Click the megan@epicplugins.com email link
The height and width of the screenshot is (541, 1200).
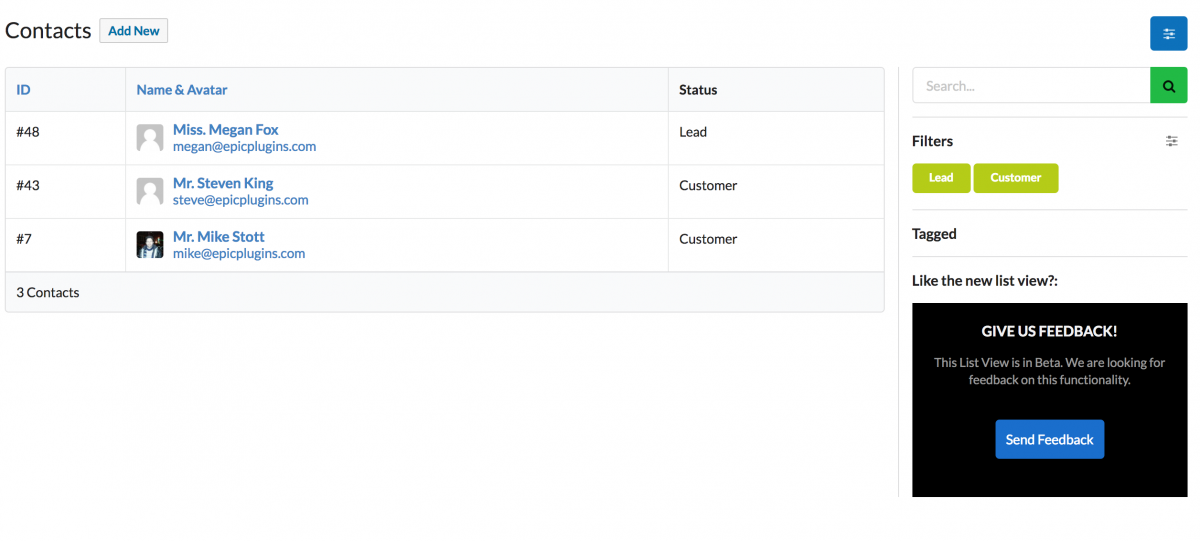244,146
